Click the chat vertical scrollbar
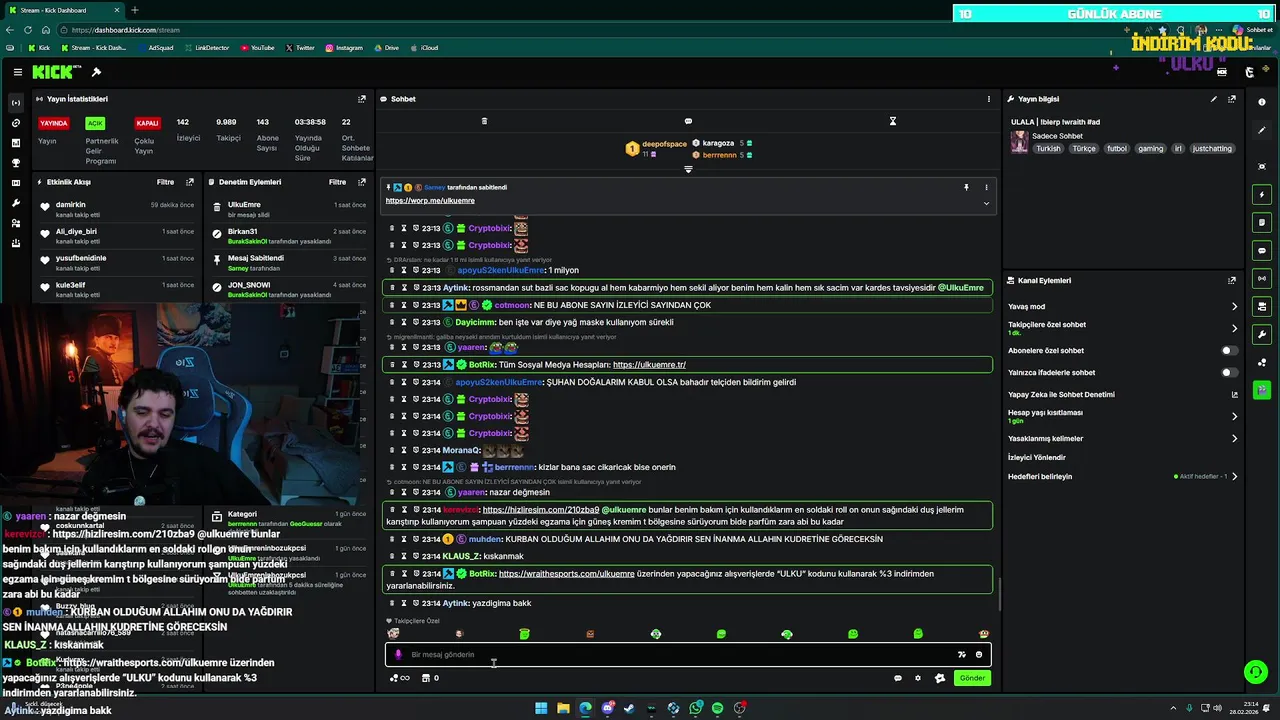Viewport: 1280px width, 720px height. click(x=998, y=594)
